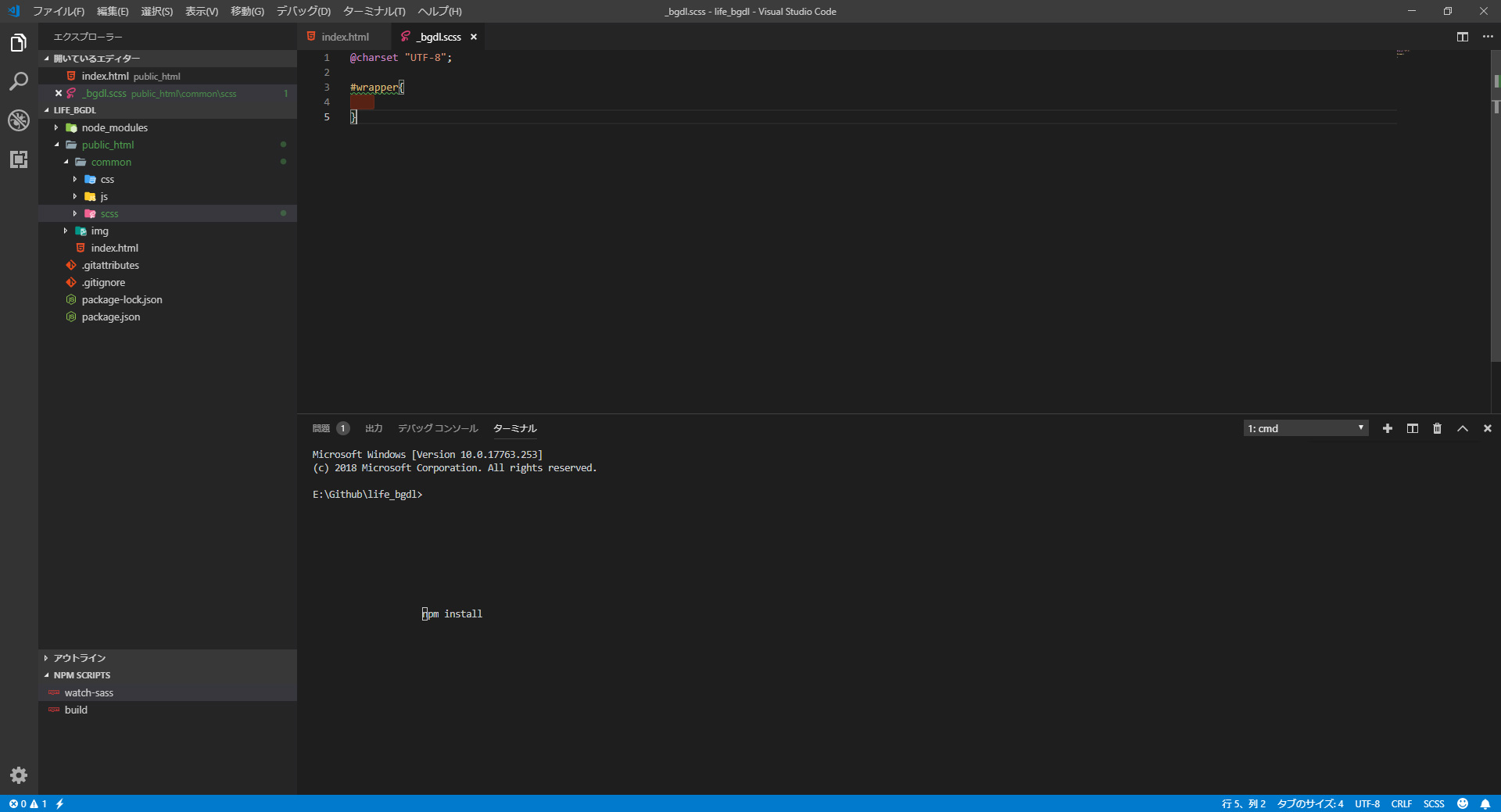
Task: Open the Search view
Action: pos(19,81)
